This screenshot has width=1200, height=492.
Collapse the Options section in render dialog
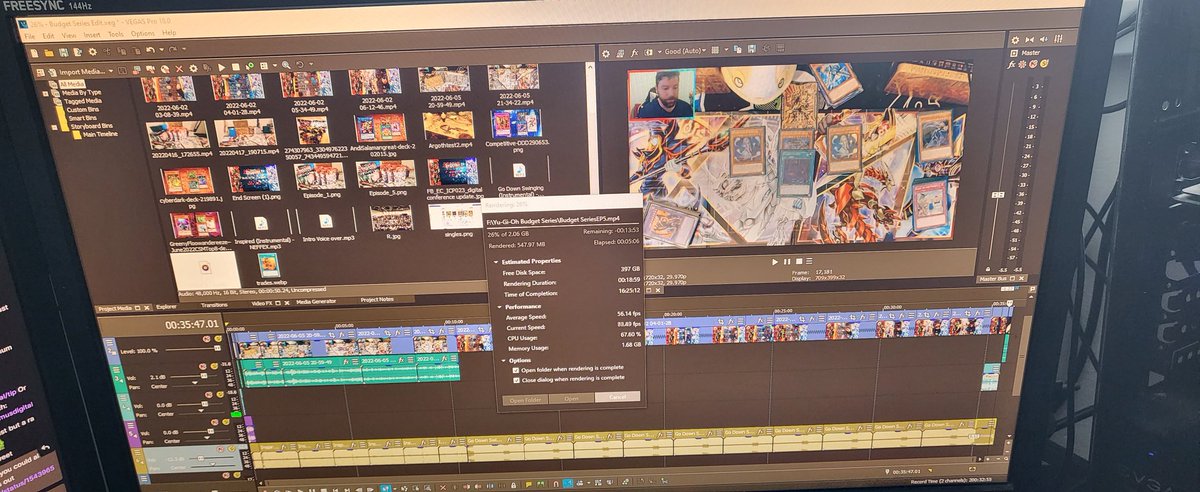click(x=504, y=360)
